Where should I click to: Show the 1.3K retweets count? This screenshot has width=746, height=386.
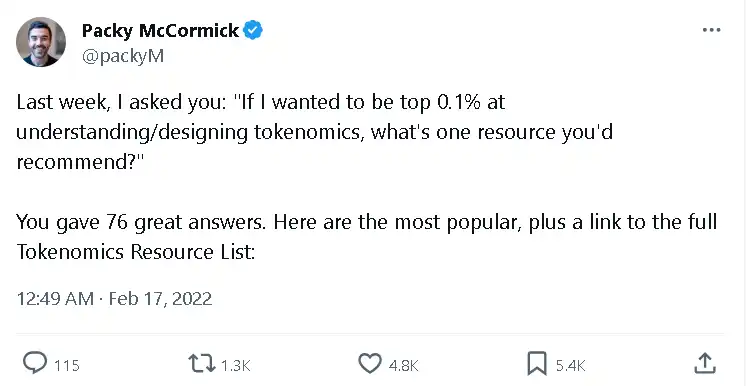[x=236, y=366]
